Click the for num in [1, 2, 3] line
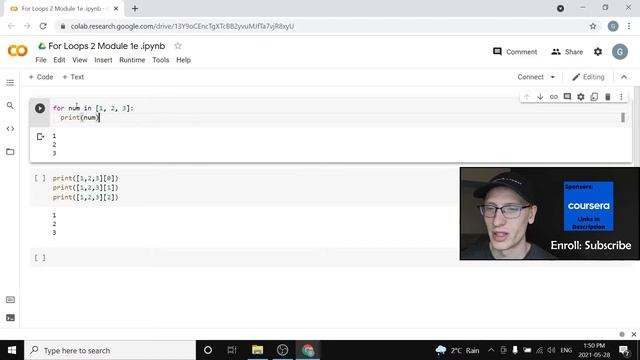The image size is (640, 360). click(93, 108)
